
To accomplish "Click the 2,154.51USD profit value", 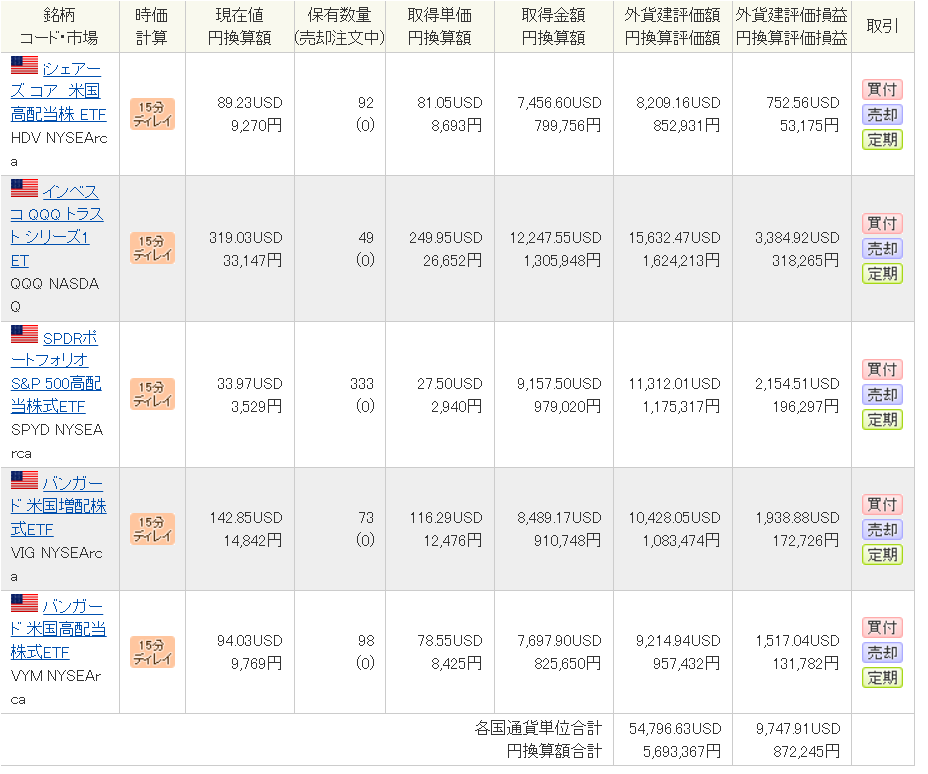I will click(x=797, y=384).
